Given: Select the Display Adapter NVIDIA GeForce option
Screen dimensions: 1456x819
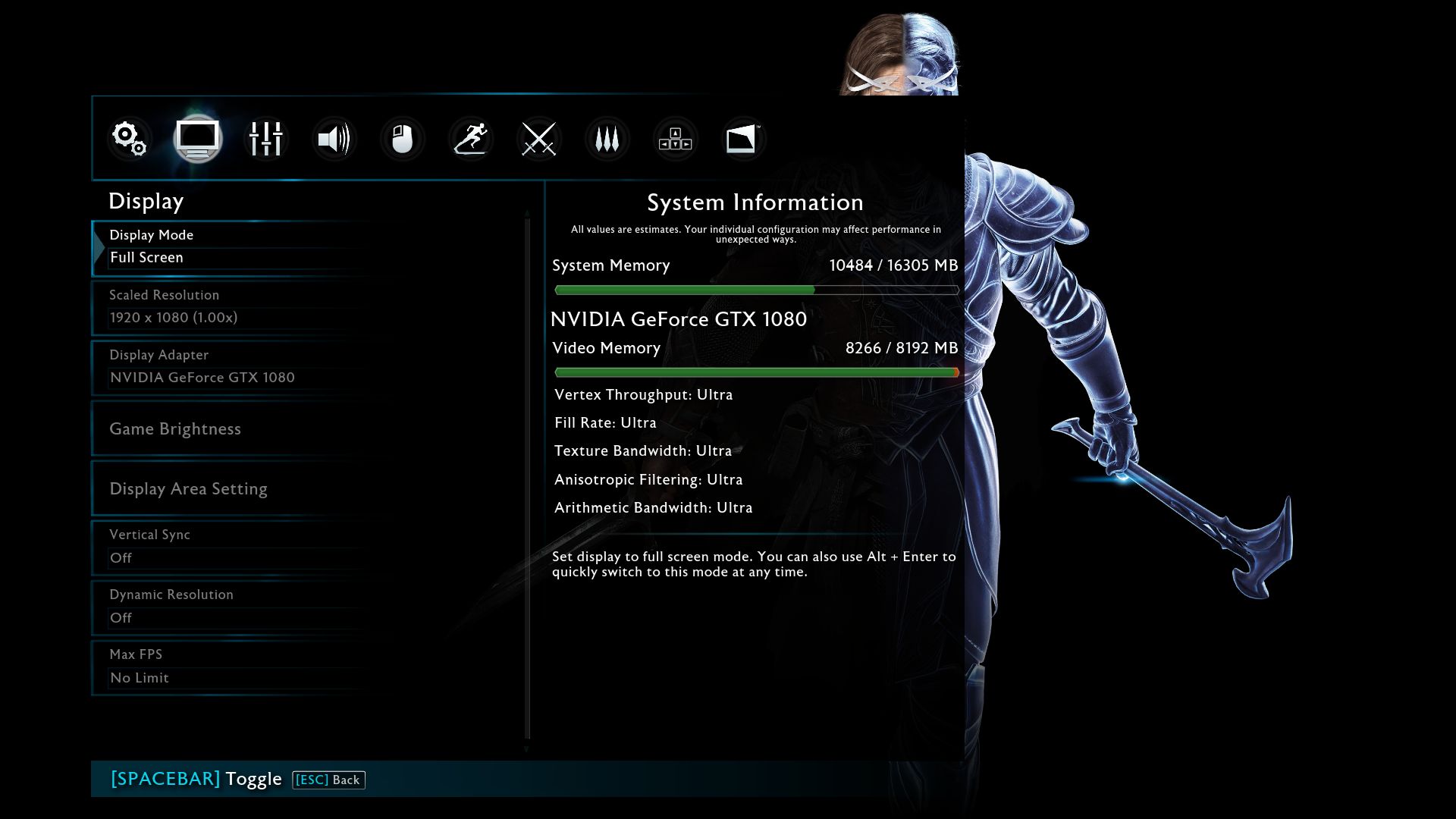Looking at the screenshot, I should tap(307, 367).
